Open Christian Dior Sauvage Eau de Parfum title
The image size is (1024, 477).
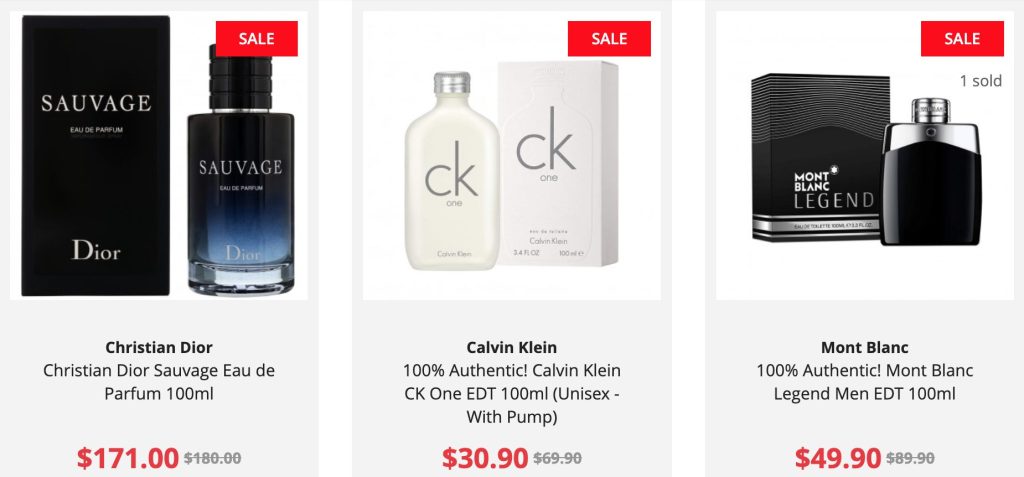159,382
